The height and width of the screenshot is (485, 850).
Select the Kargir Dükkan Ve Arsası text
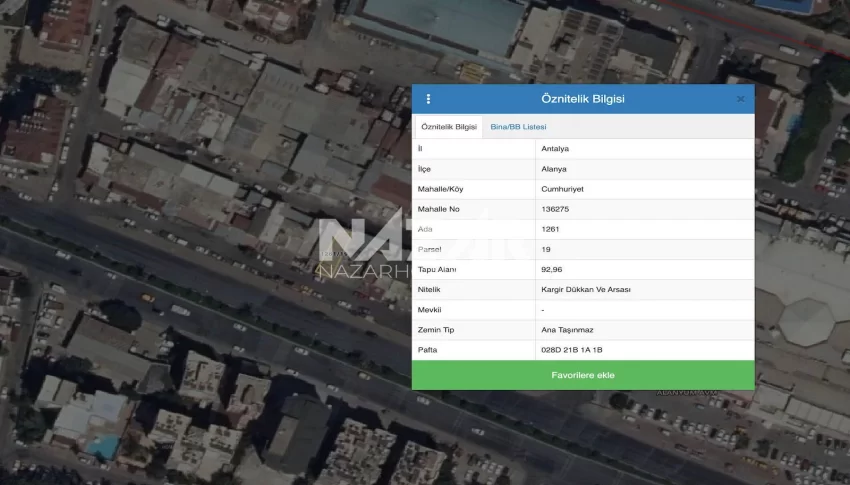[x=585, y=290]
